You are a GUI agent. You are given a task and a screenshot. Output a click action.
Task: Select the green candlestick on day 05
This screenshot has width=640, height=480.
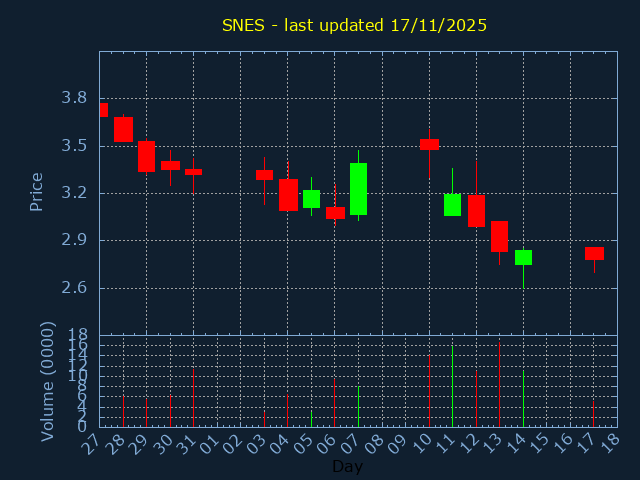(311, 199)
